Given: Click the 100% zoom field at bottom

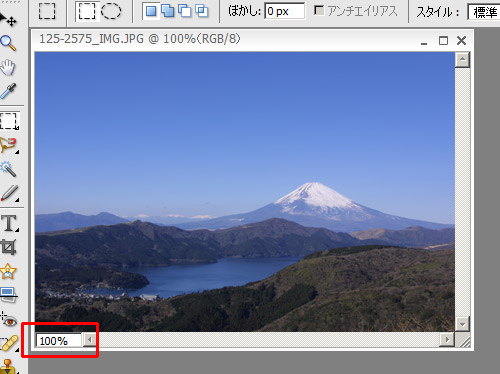Looking at the screenshot, I should tap(59, 341).
